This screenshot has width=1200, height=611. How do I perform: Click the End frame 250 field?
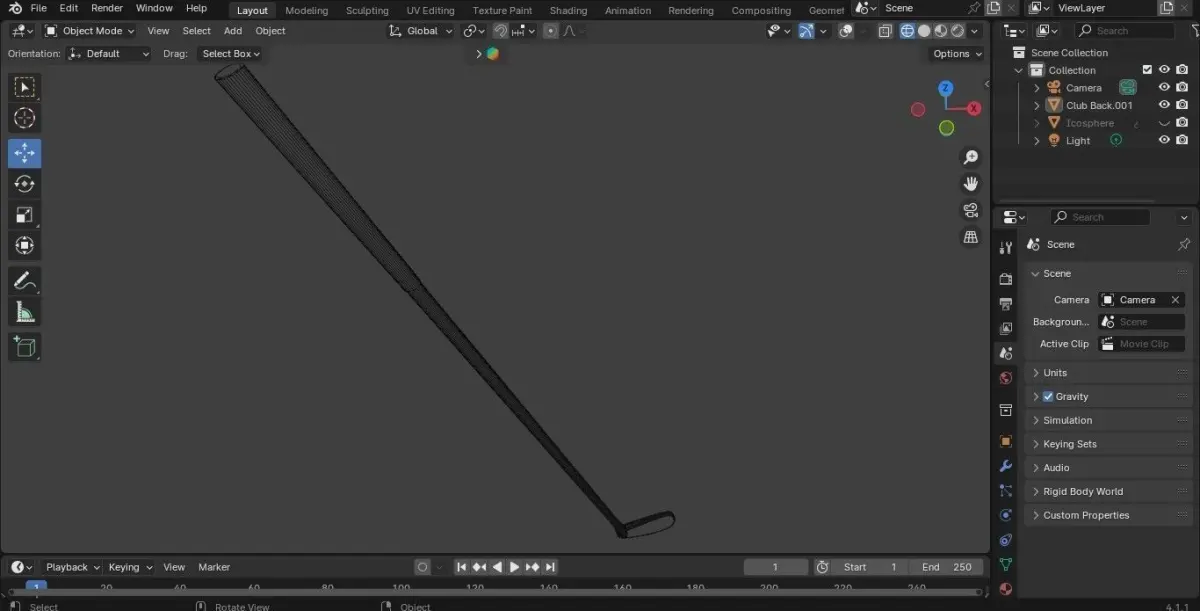tap(947, 567)
